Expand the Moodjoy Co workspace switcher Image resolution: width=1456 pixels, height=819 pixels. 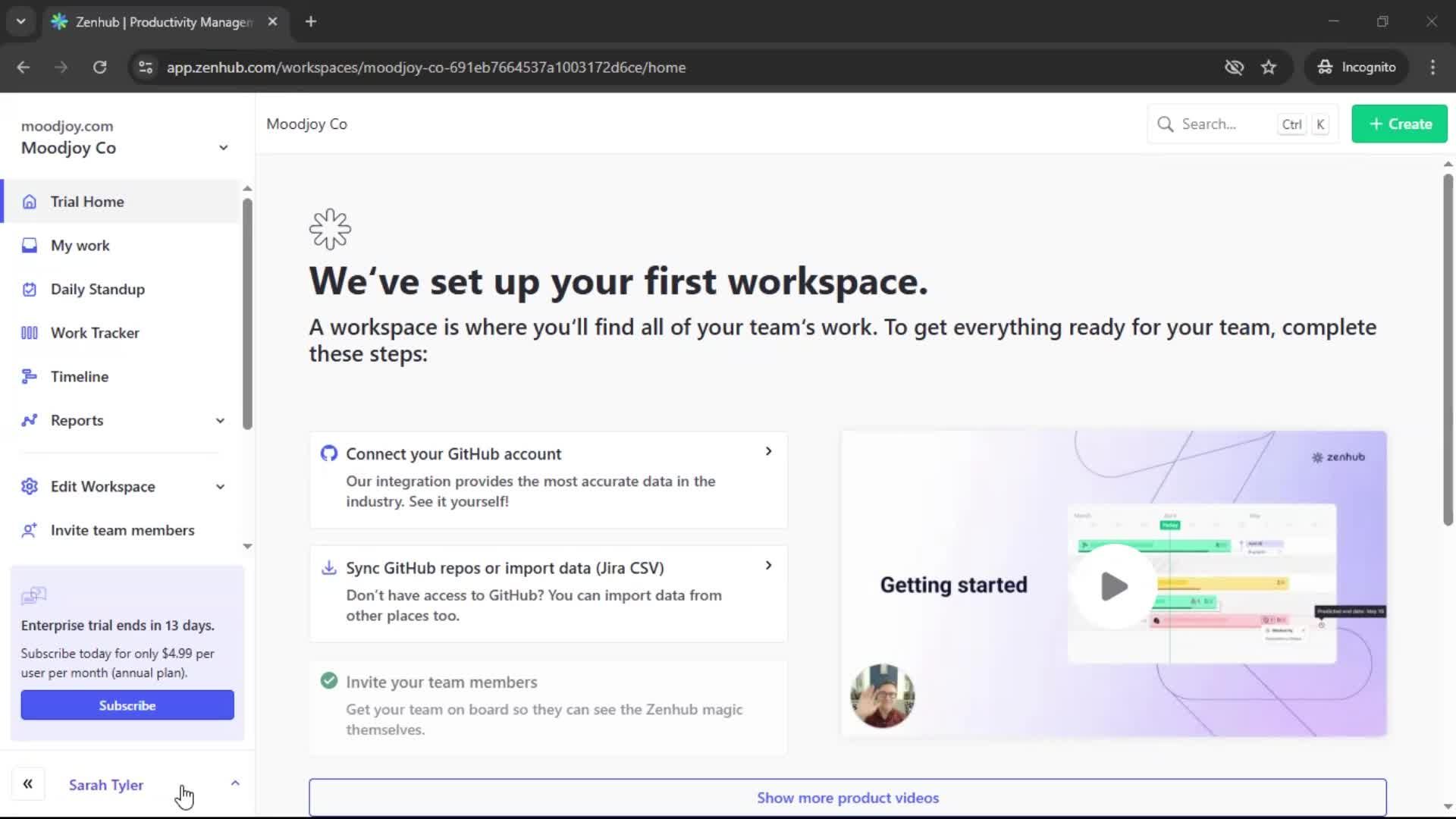coord(224,147)
